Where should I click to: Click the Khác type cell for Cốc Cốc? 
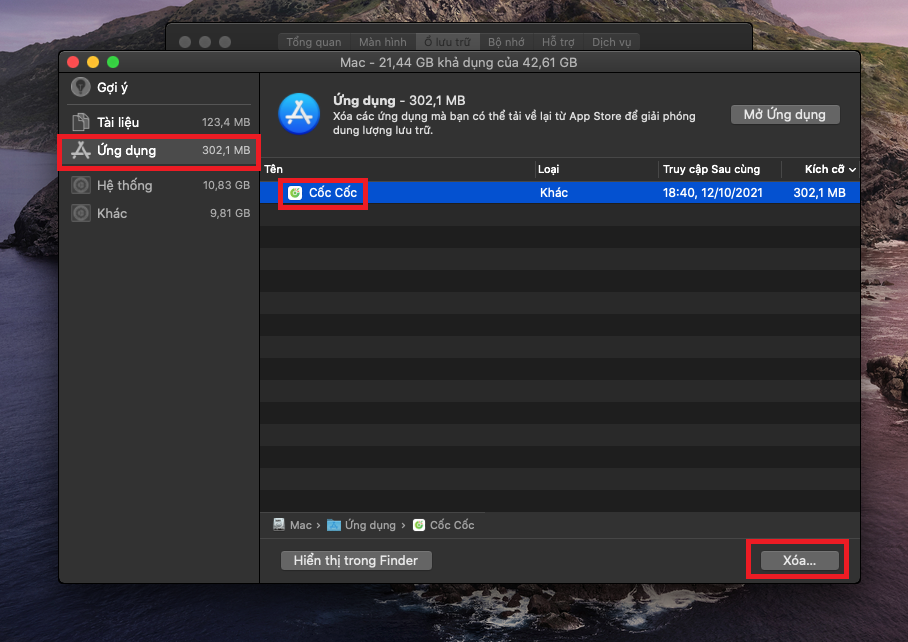[554, 193]
